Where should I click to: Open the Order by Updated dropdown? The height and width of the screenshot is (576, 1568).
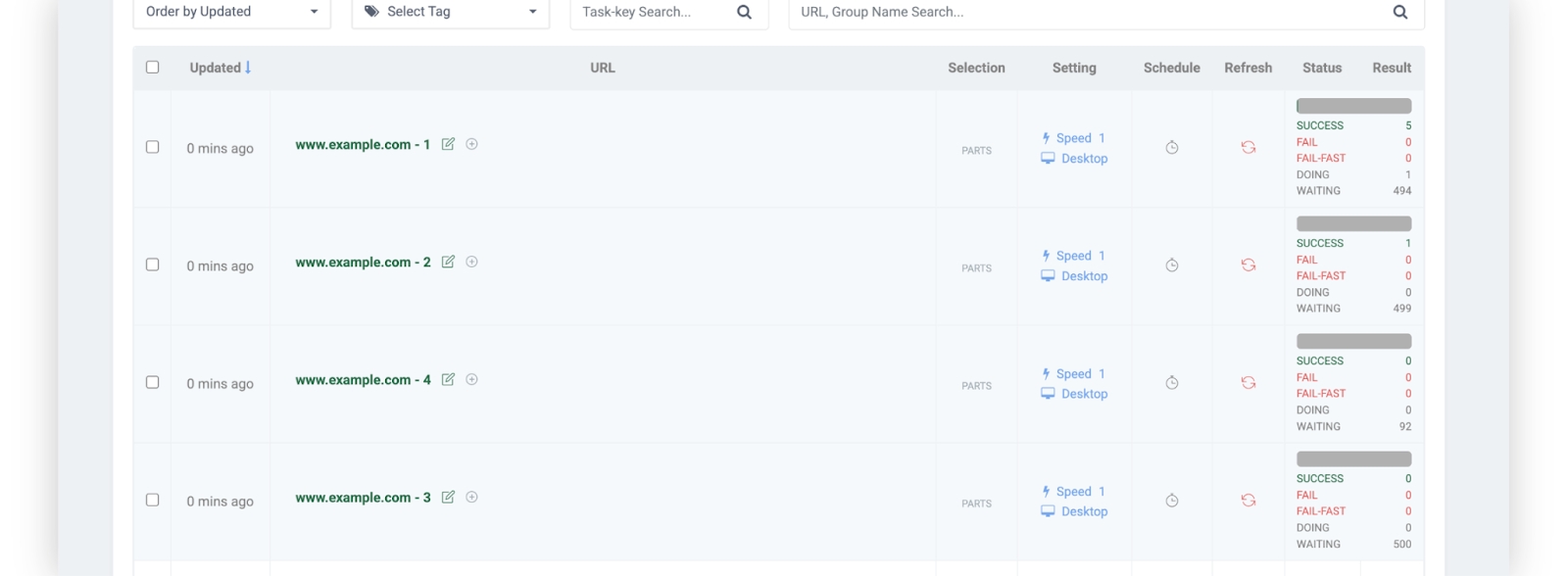pos(231,13)
